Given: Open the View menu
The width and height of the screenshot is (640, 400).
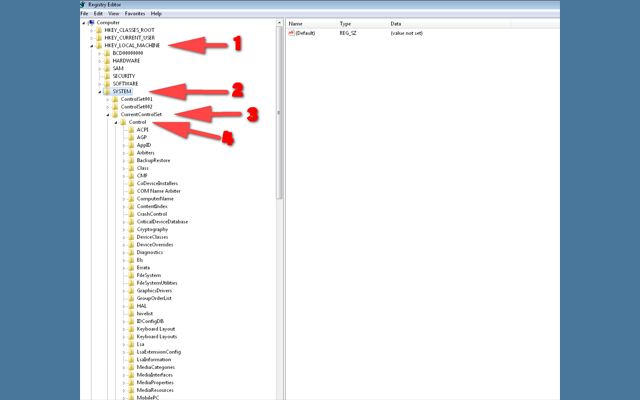Looking at the screenshot, I should coord(114,13).
